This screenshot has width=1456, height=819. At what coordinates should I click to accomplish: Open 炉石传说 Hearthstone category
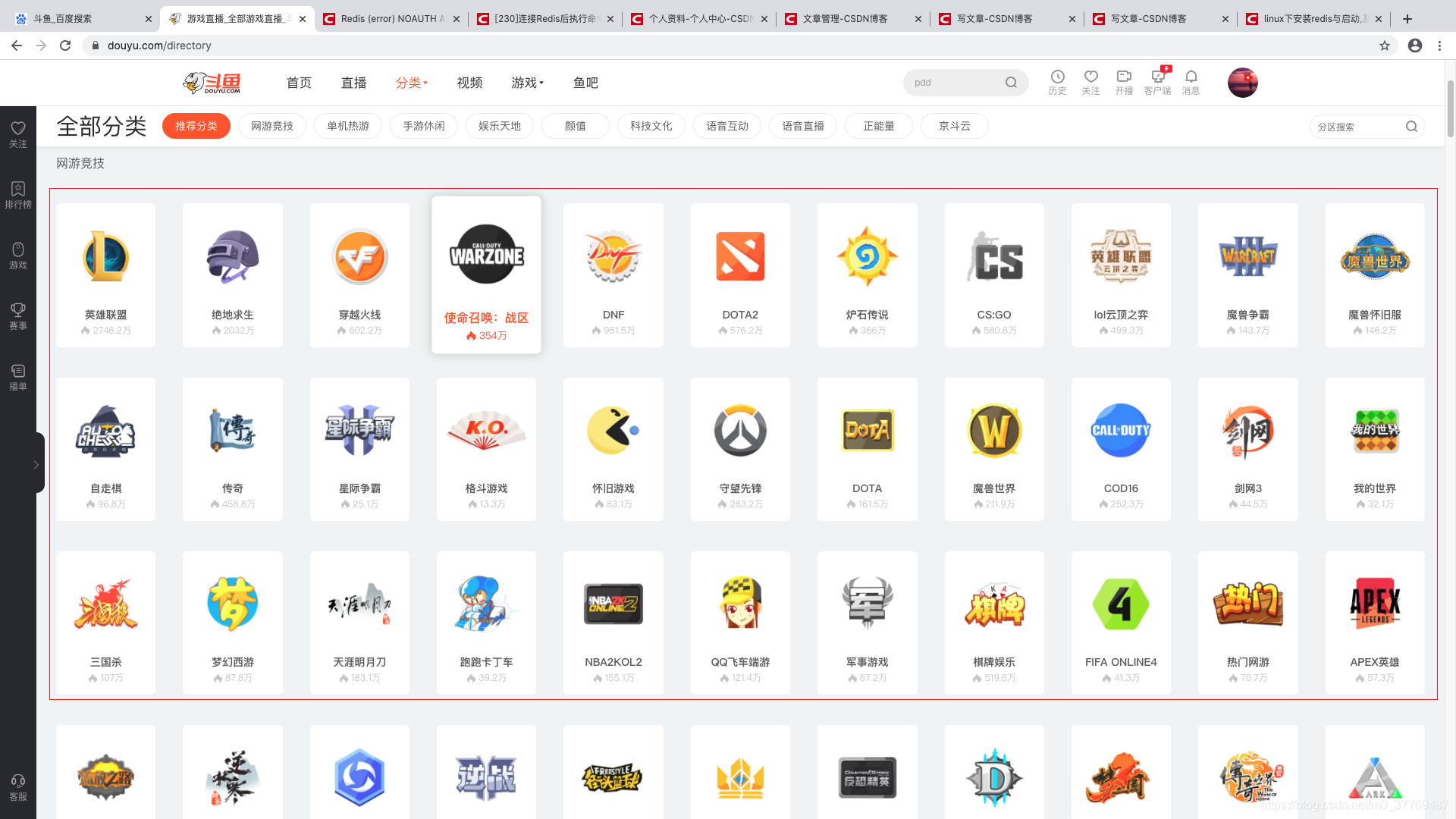(x=868, y=275)
